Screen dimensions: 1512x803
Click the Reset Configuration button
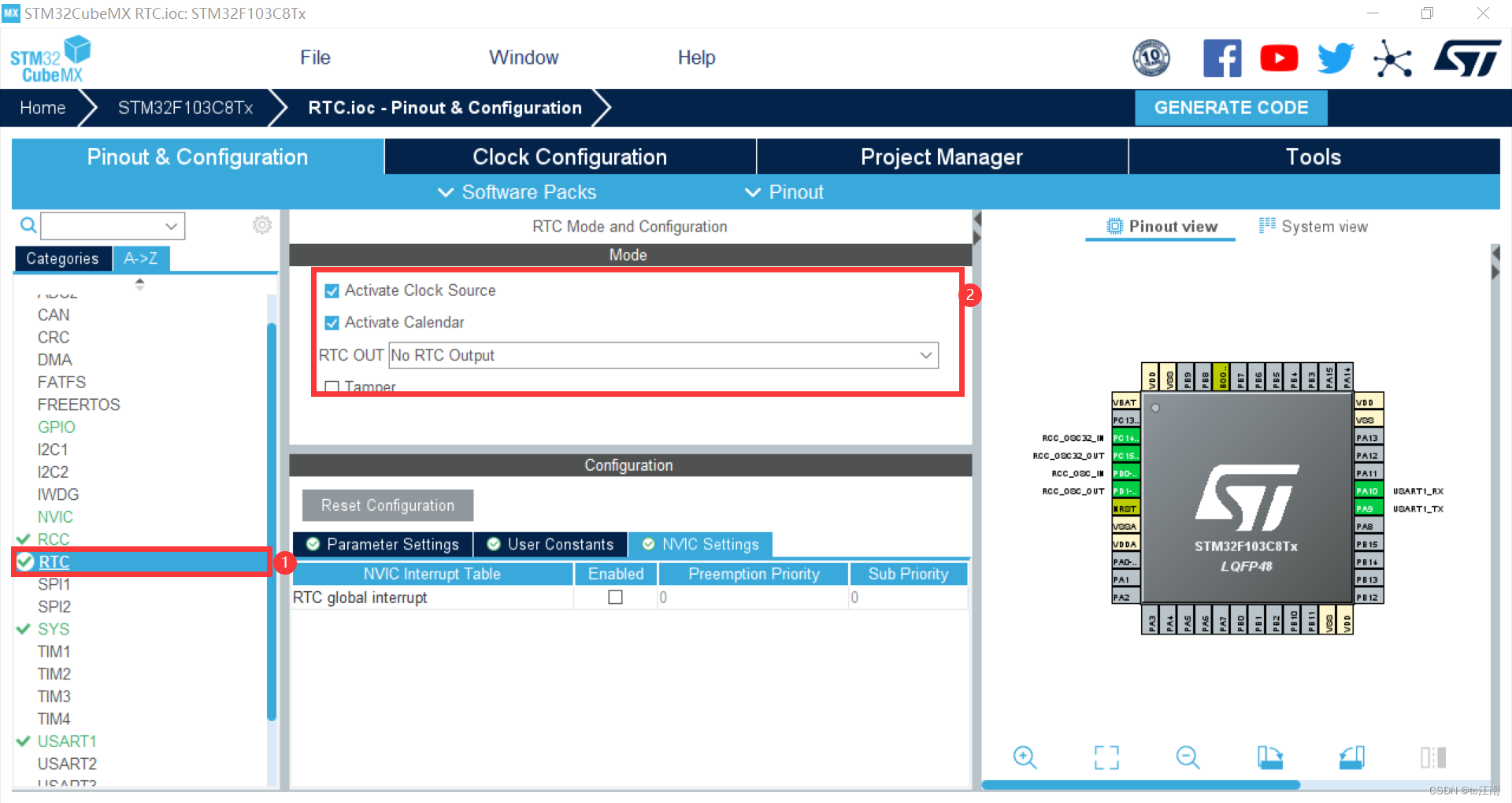tap(387, 505)
